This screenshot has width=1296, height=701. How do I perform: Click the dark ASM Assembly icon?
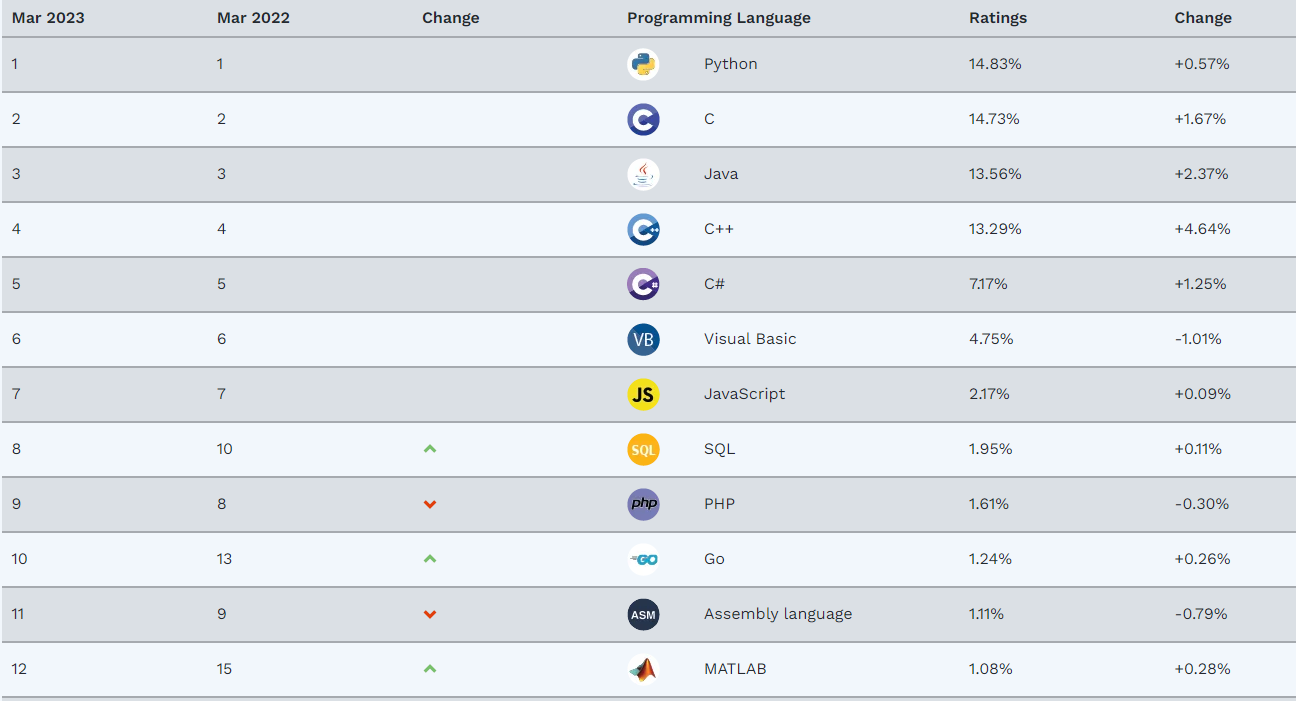643,614
